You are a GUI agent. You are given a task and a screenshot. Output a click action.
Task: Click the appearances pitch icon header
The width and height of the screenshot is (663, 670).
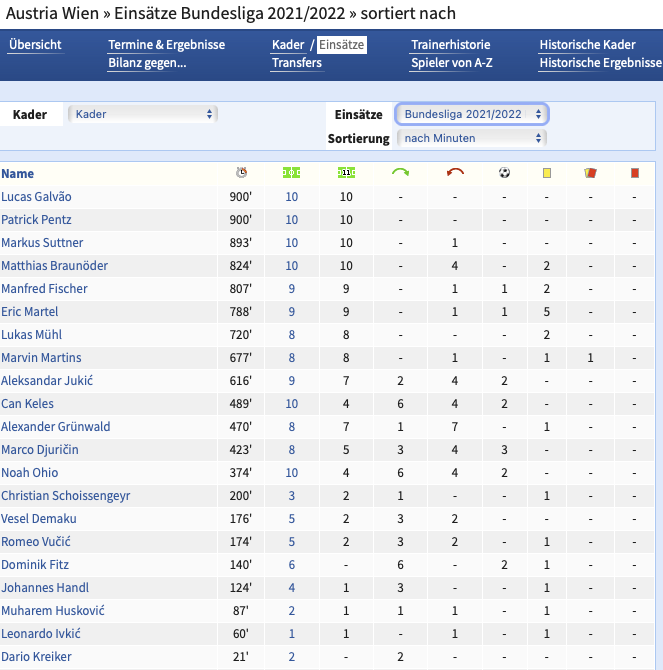tap(291, 173)
